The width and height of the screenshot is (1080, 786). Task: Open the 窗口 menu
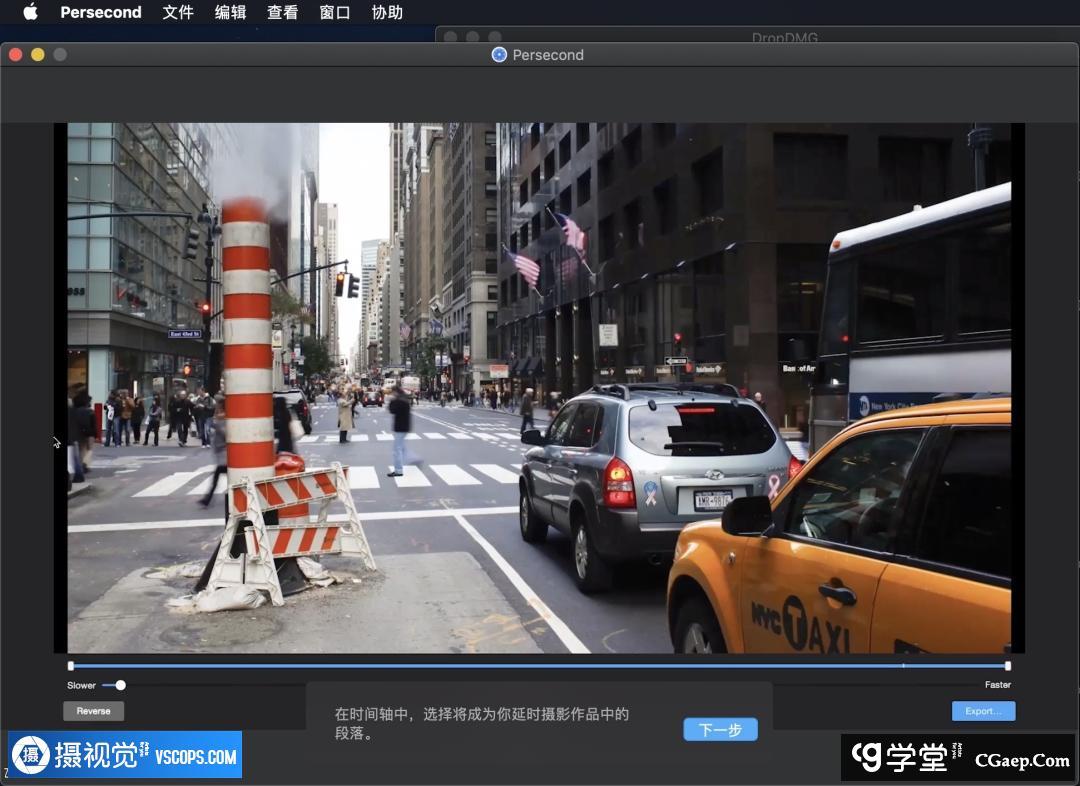point(334,12)
